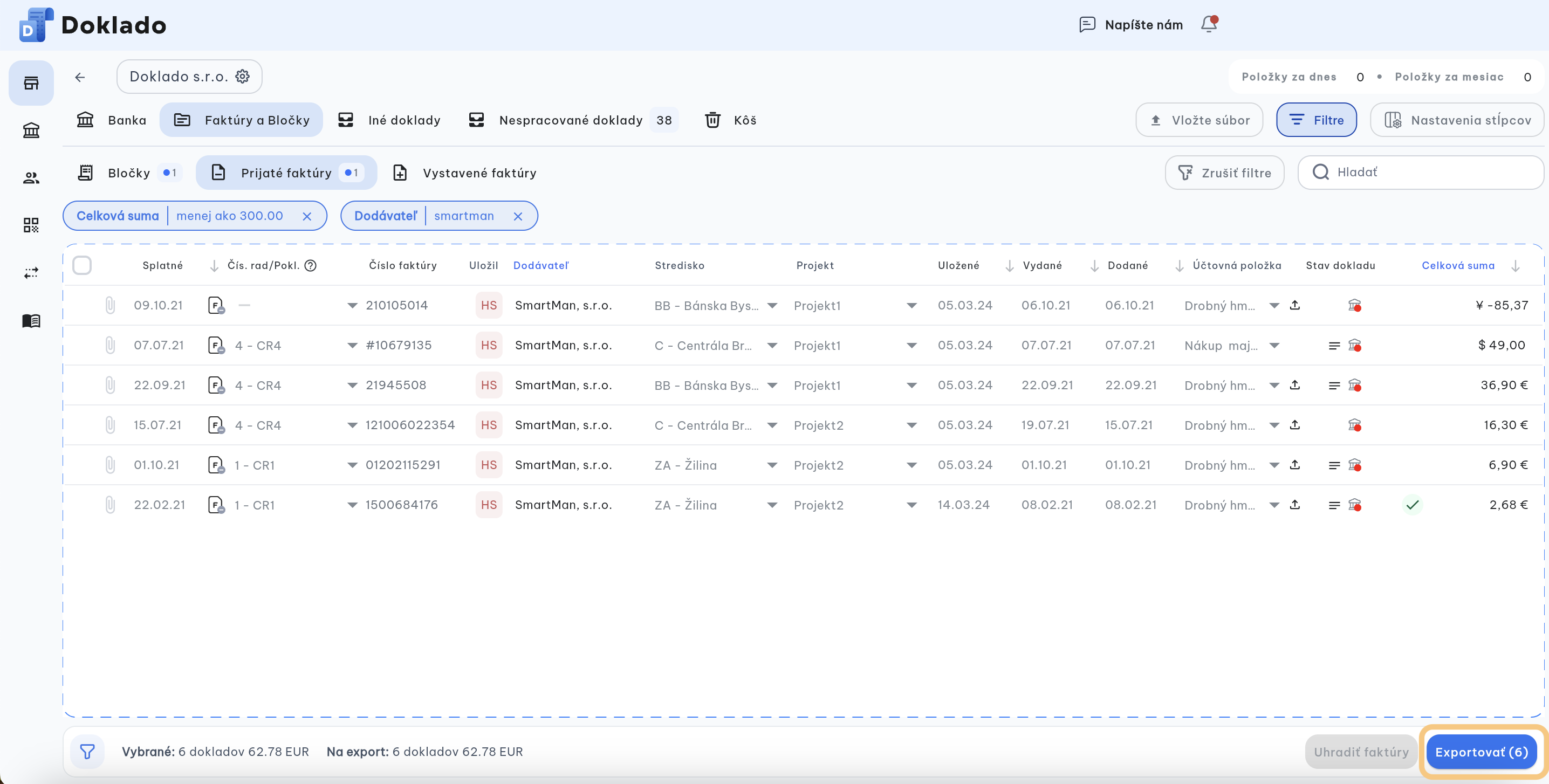Screen dimensions: 1549x784
Task: Open the store icon in left sidebar
Action: [x=31, y=83]
